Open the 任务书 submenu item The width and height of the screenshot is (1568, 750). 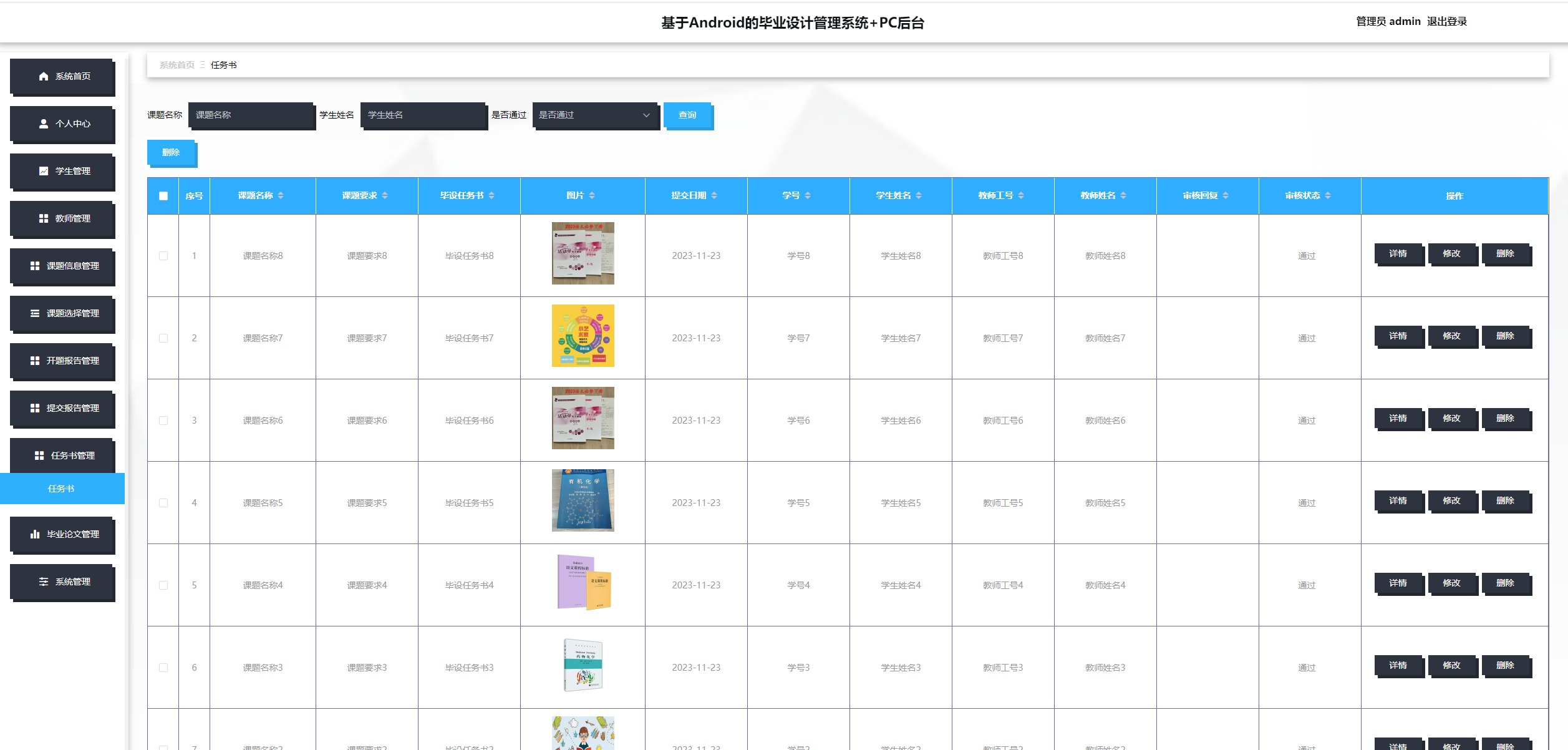tap(62, 489)
